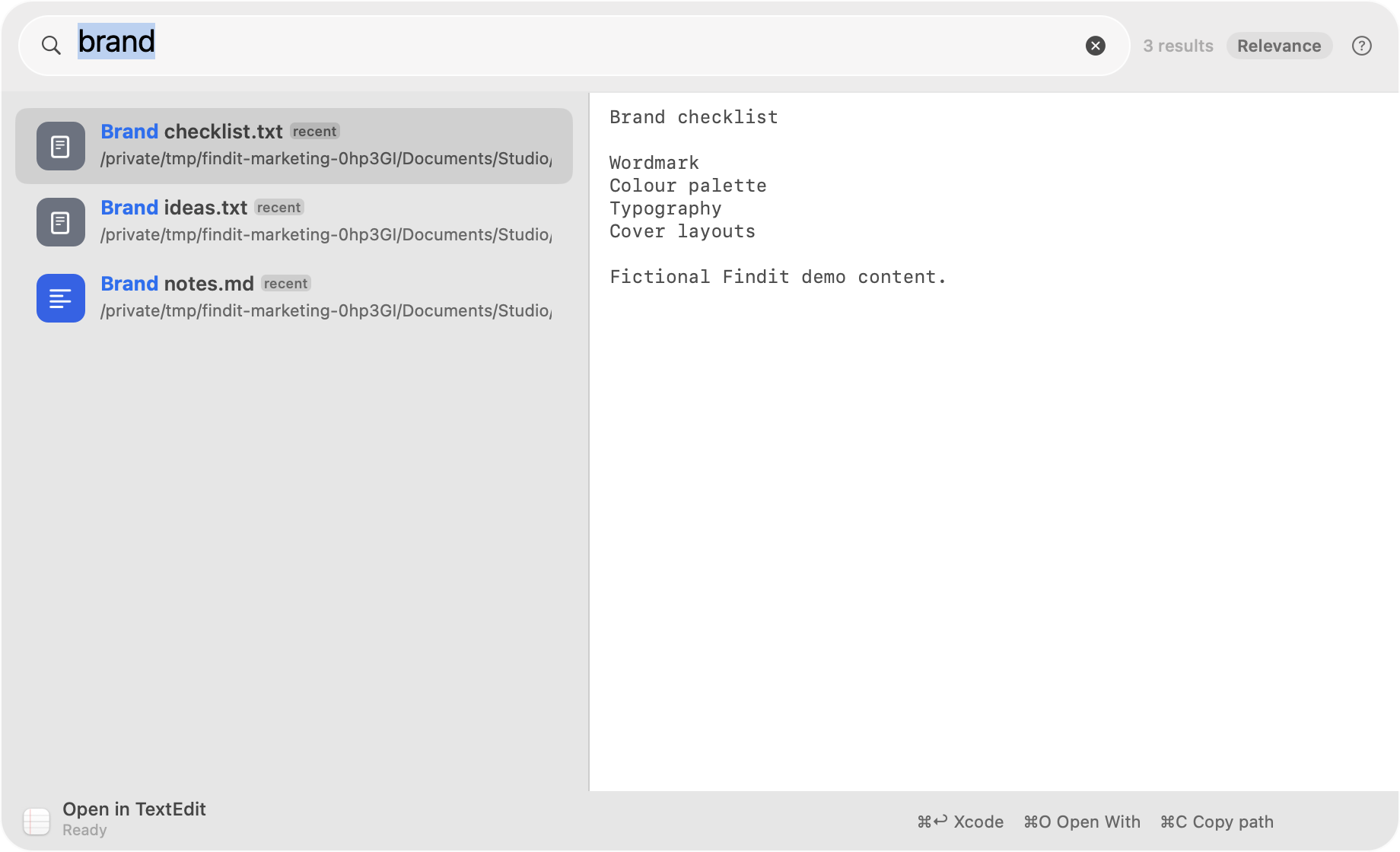Click the Copy path action
Viewport: 1400px width, 852px height.
1217,822
